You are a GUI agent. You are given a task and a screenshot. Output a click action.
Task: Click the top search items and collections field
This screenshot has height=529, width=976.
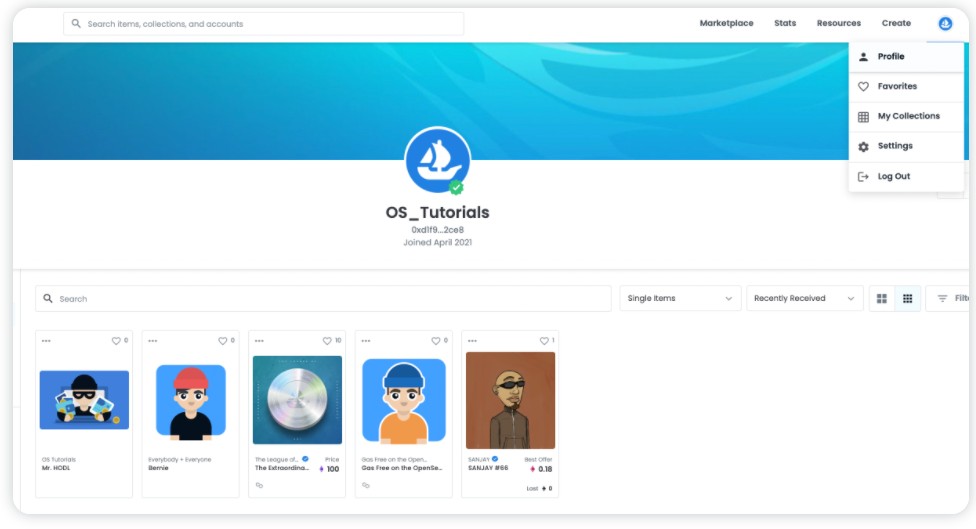click(x=263, y=24)
